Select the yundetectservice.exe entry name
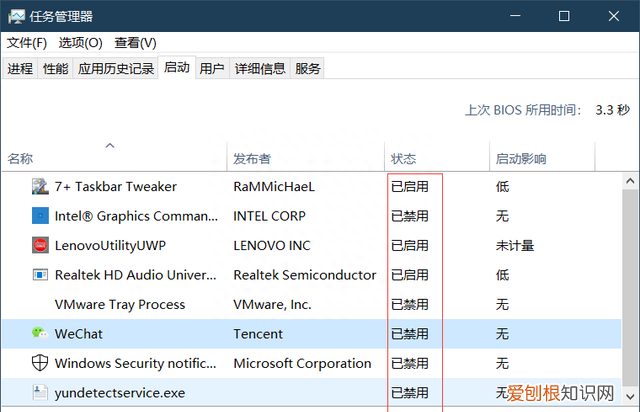The height and width of the screenshot is (412, 640). click(x=120, y=392)
